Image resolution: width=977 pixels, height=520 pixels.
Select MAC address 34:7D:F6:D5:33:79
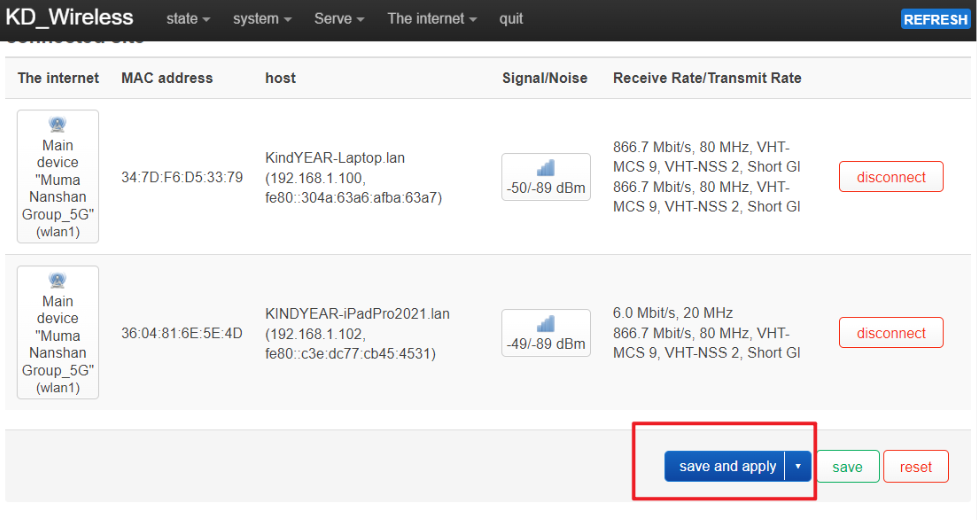click(x=182, y=177)
